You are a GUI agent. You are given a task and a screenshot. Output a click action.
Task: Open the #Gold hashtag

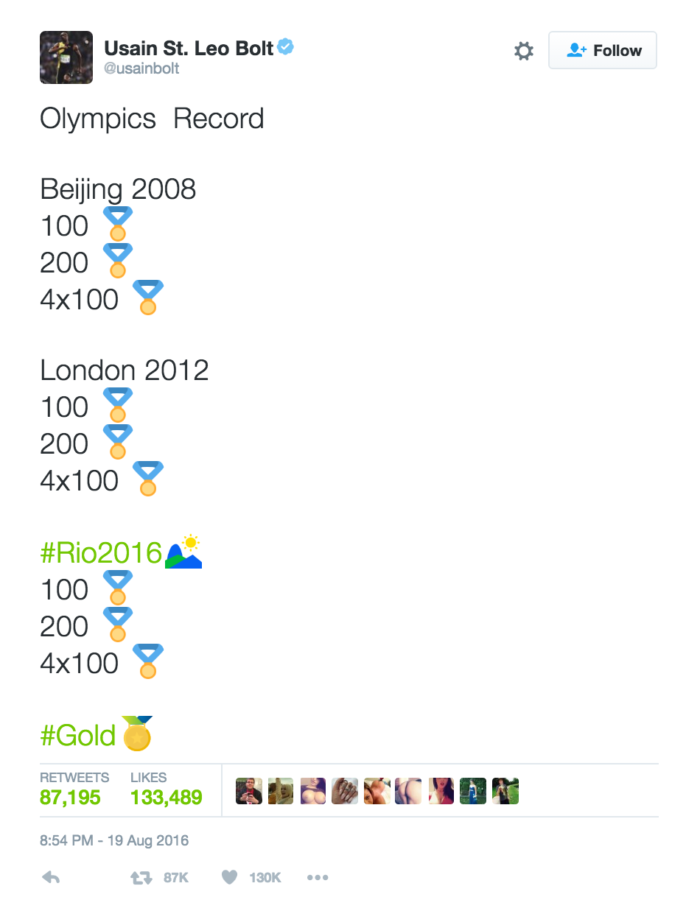click(x=77, y=735)
